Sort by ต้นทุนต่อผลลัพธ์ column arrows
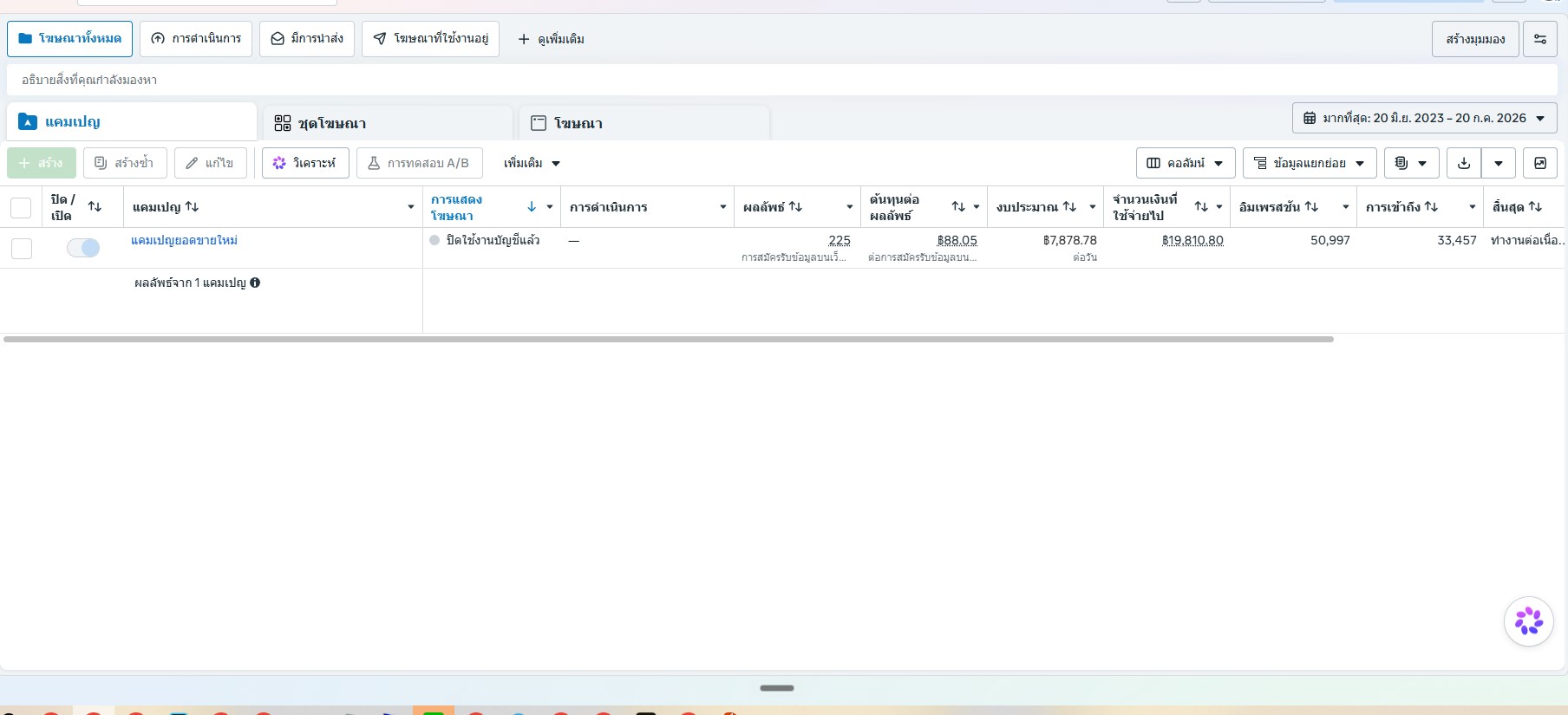The image size is (1568, 715). [x=958, y=207]
